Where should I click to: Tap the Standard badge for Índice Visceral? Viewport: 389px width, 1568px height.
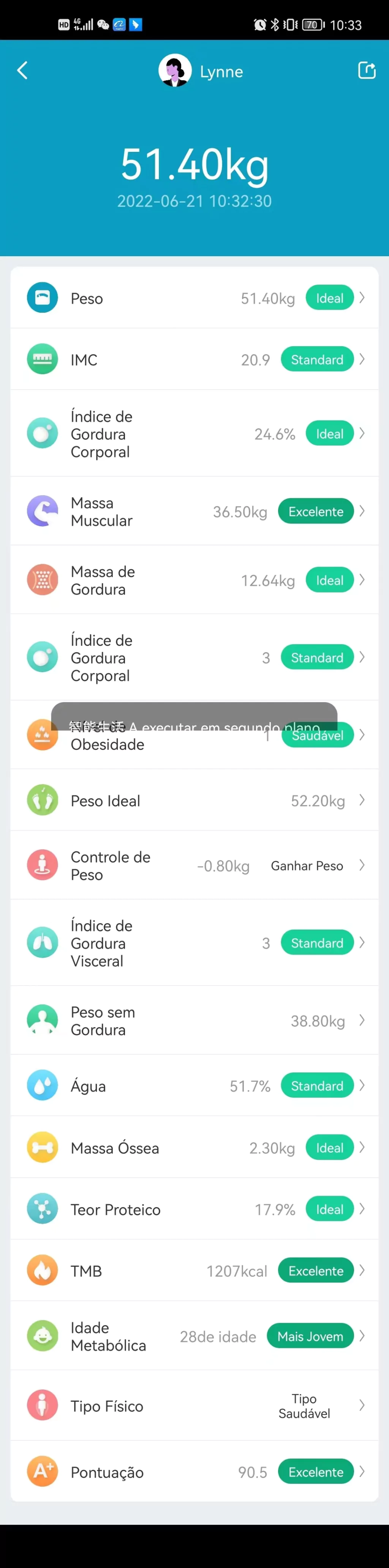coord(317,943)
